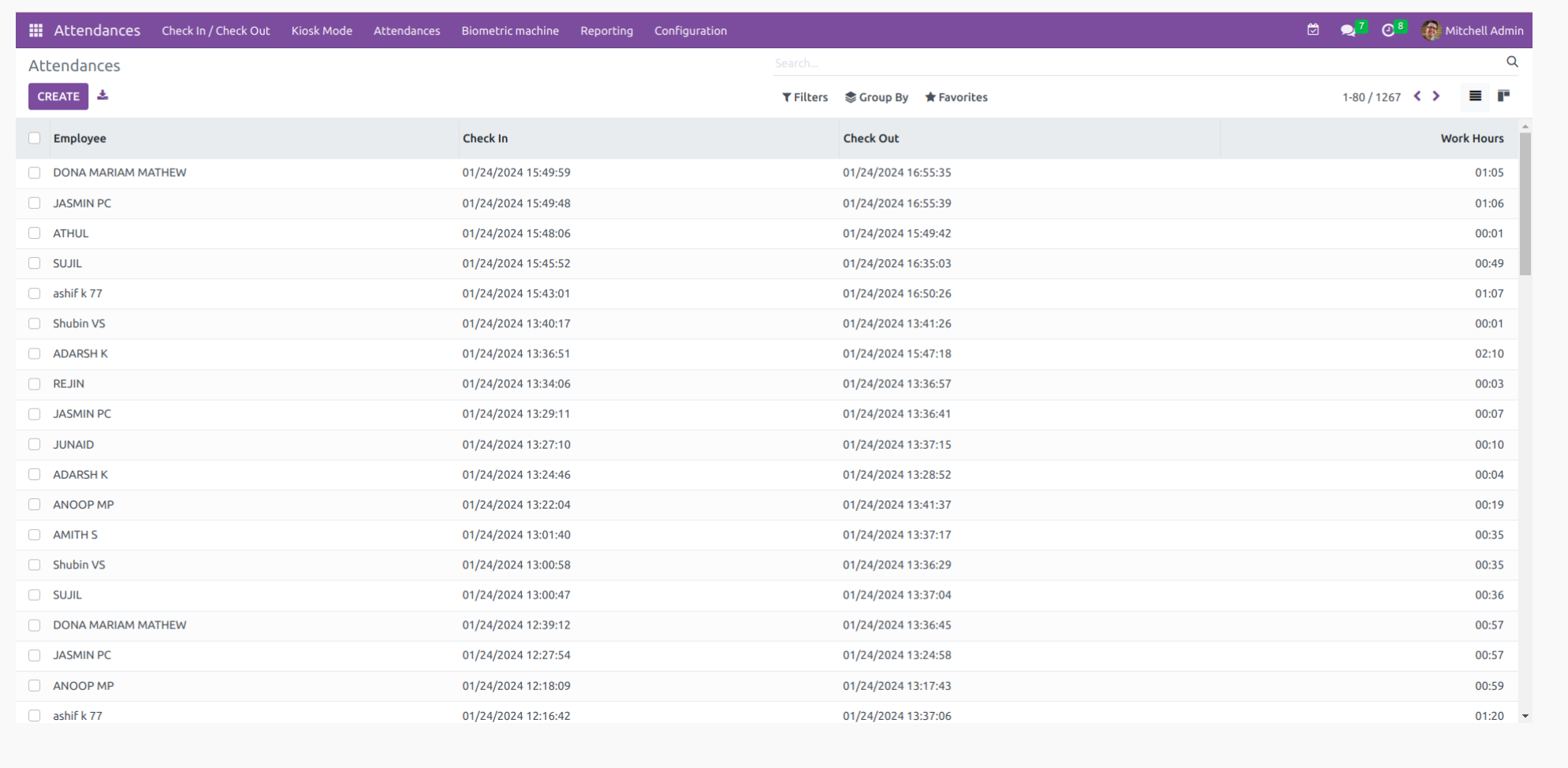Open the calendar activity icon
Screen dimensions: 1568x768
click(1313, 30)
